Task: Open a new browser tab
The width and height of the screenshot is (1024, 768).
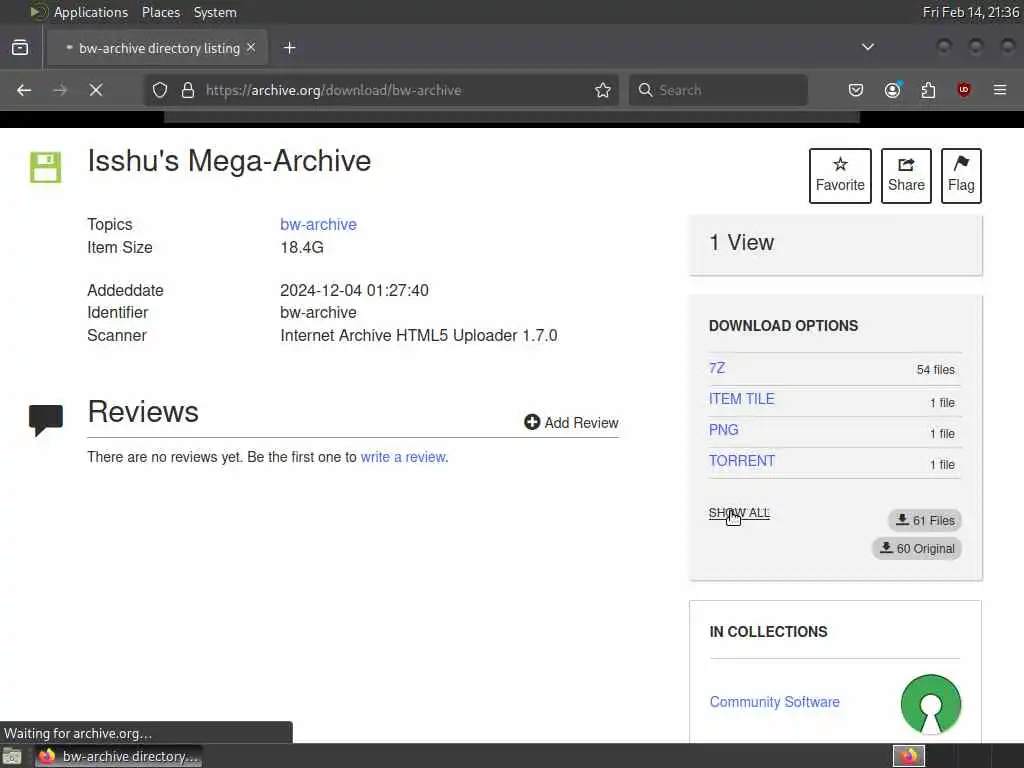Action: pos(289,48)
